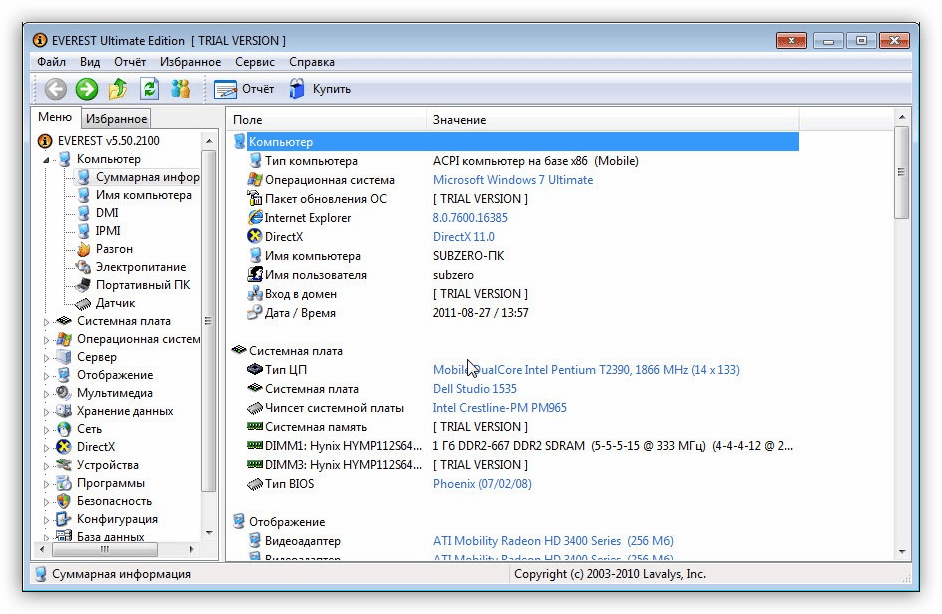This screenshot has height=614, width=942.
Task: Select the Разгон tree item
Action: pyautogui.click(x=114, y=249)
